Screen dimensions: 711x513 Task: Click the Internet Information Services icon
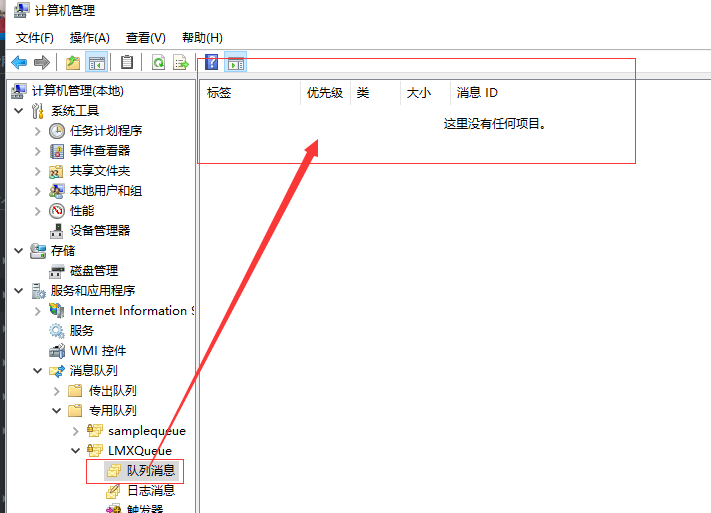pos(57,311)
